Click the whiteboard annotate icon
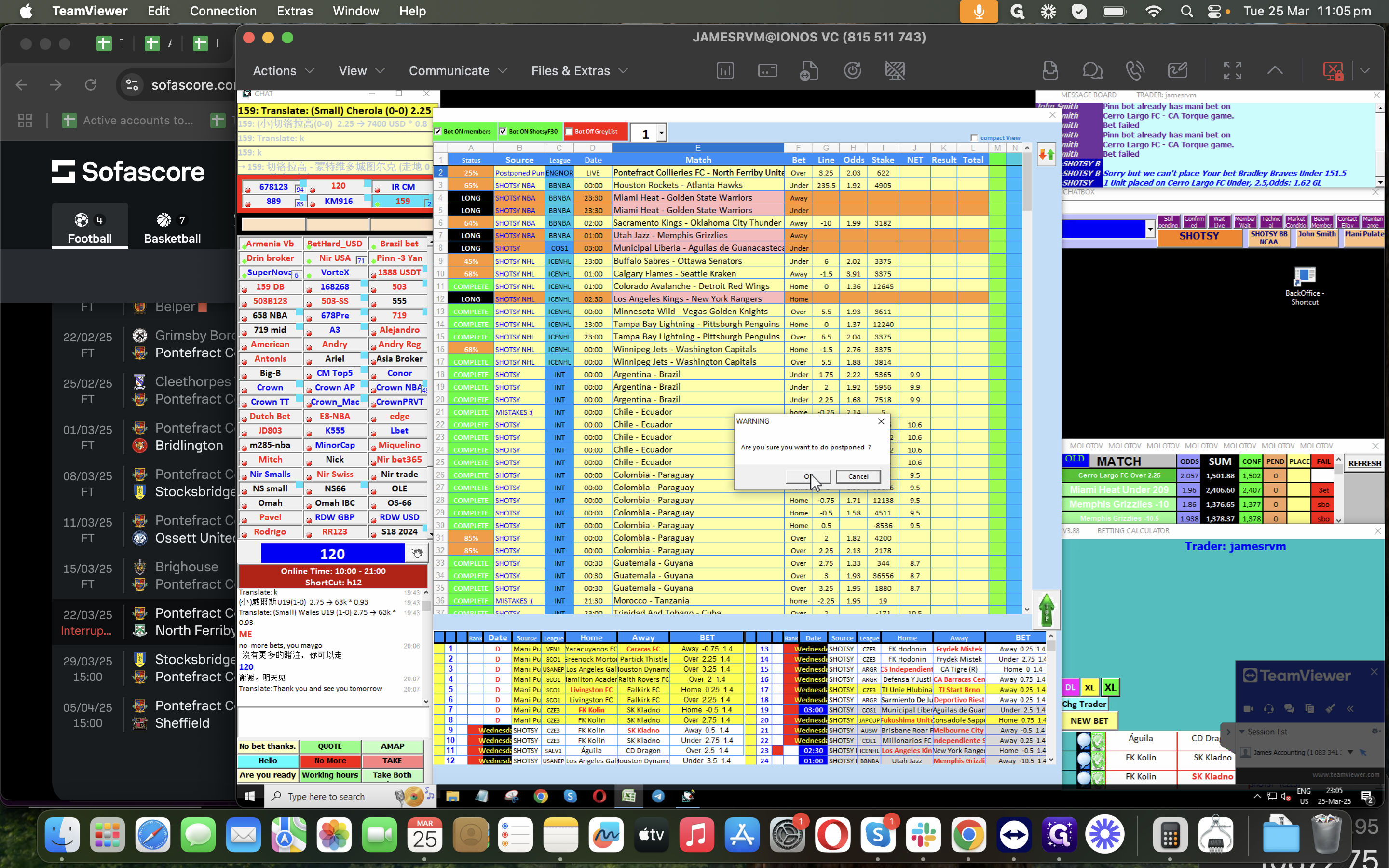This screenshot has width=1389, height=868. click(x=1177, y=70)
